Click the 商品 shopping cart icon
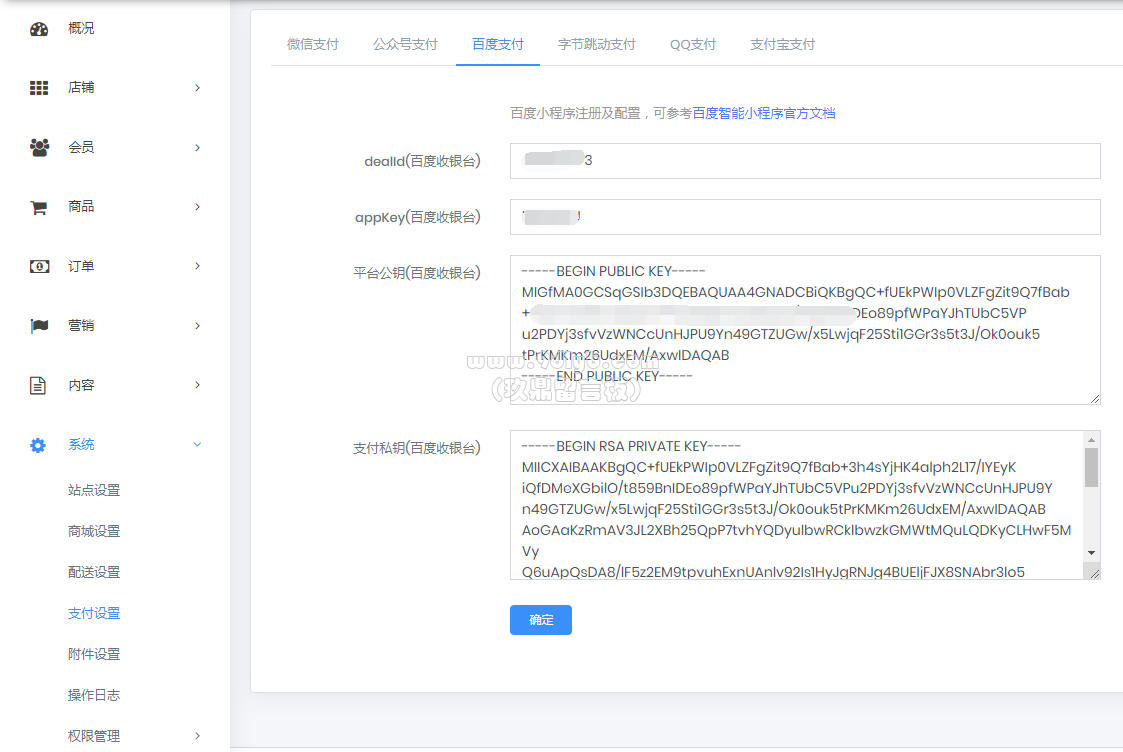 tap(39, 208)
